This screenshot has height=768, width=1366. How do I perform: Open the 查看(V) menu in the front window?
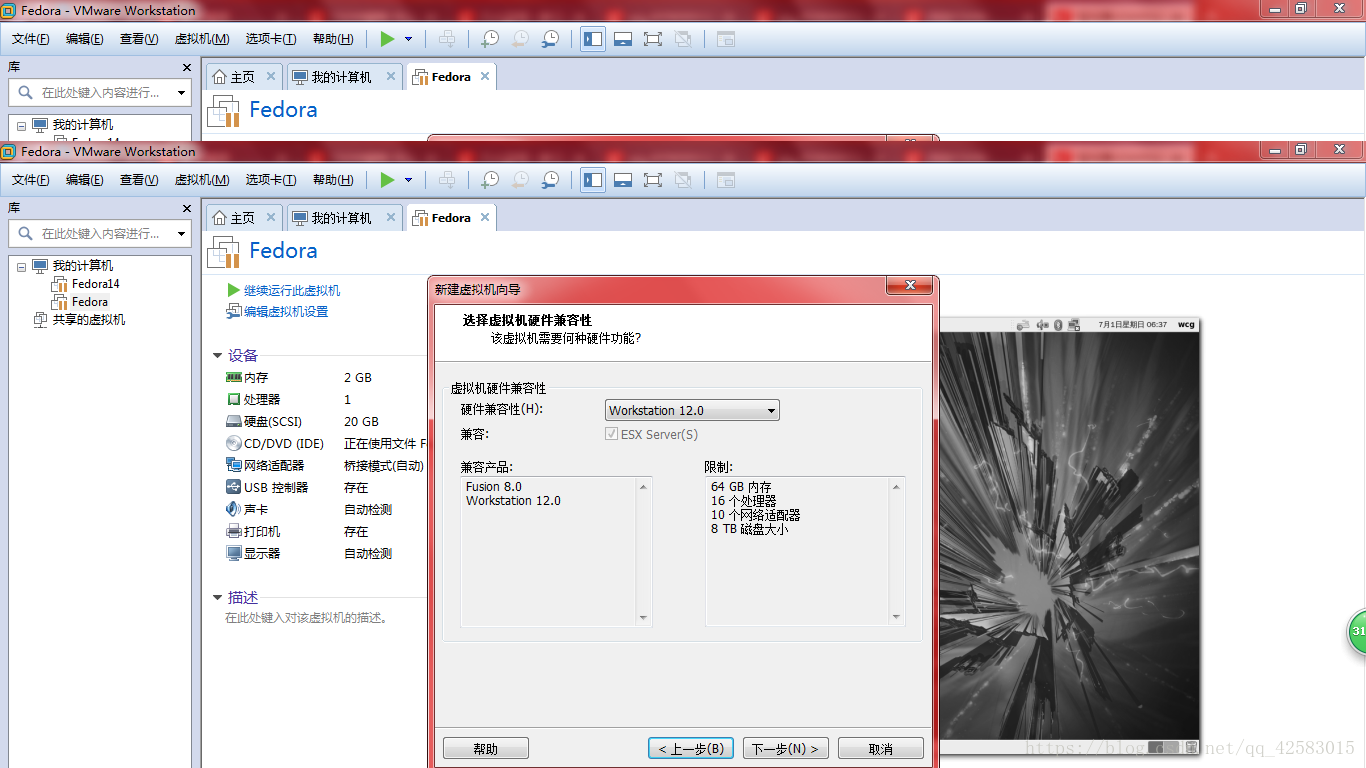pos(139,180)
